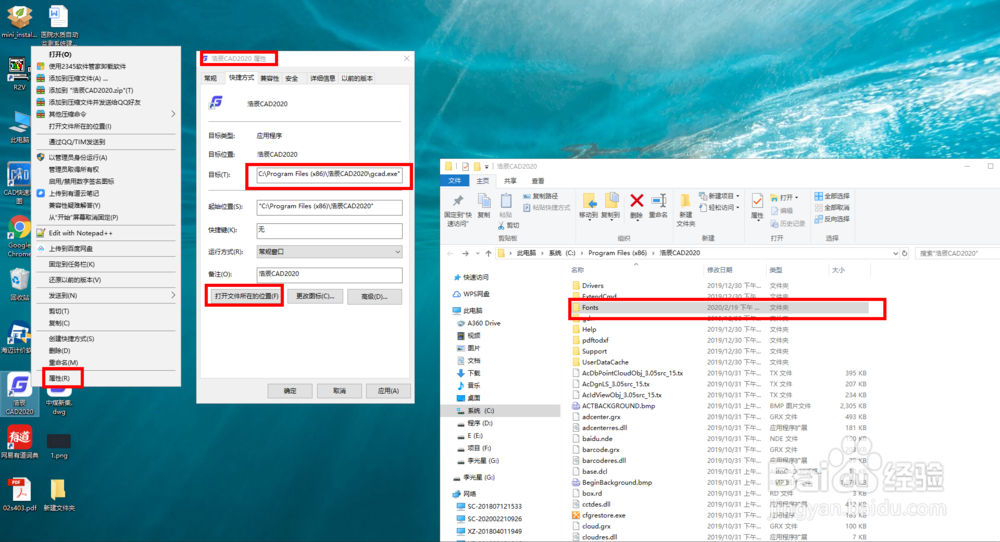
Task: Click the quick access toolbar dropdown arrow
Action: coord(487,167)
